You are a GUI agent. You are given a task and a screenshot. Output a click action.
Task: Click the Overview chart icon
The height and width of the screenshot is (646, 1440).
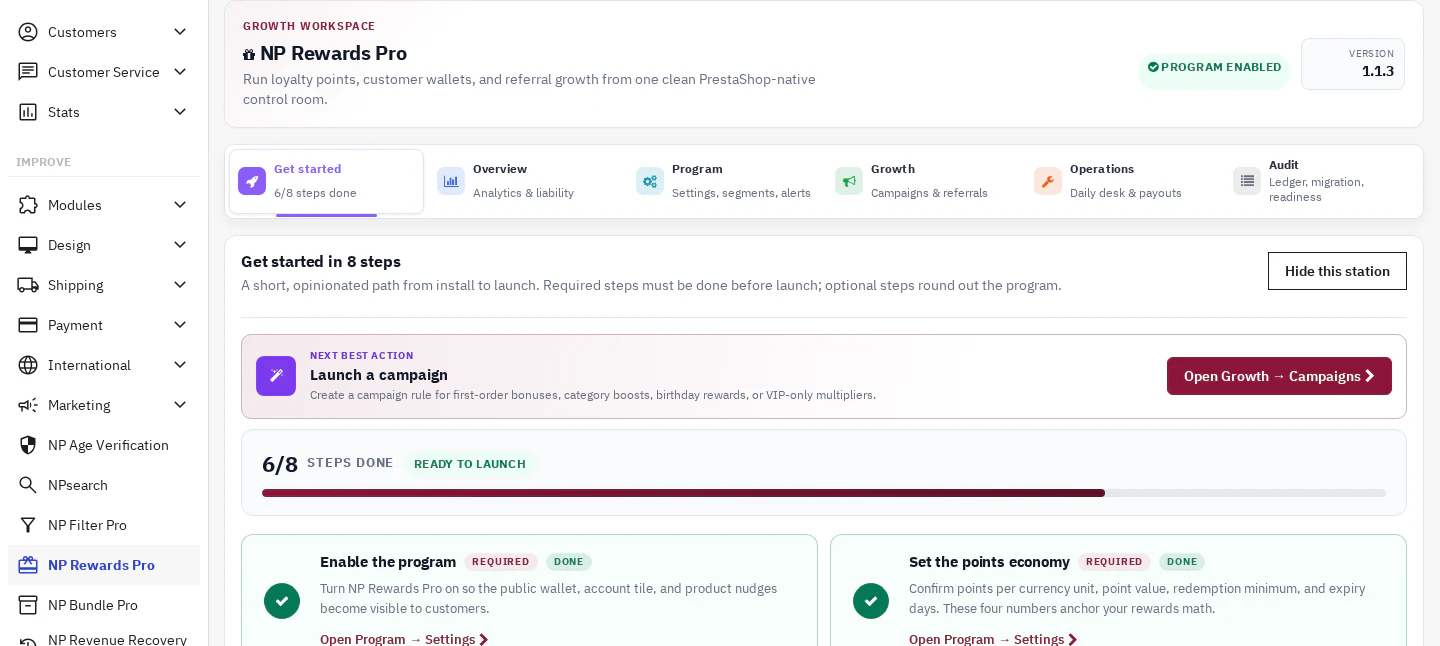point(451,181)
